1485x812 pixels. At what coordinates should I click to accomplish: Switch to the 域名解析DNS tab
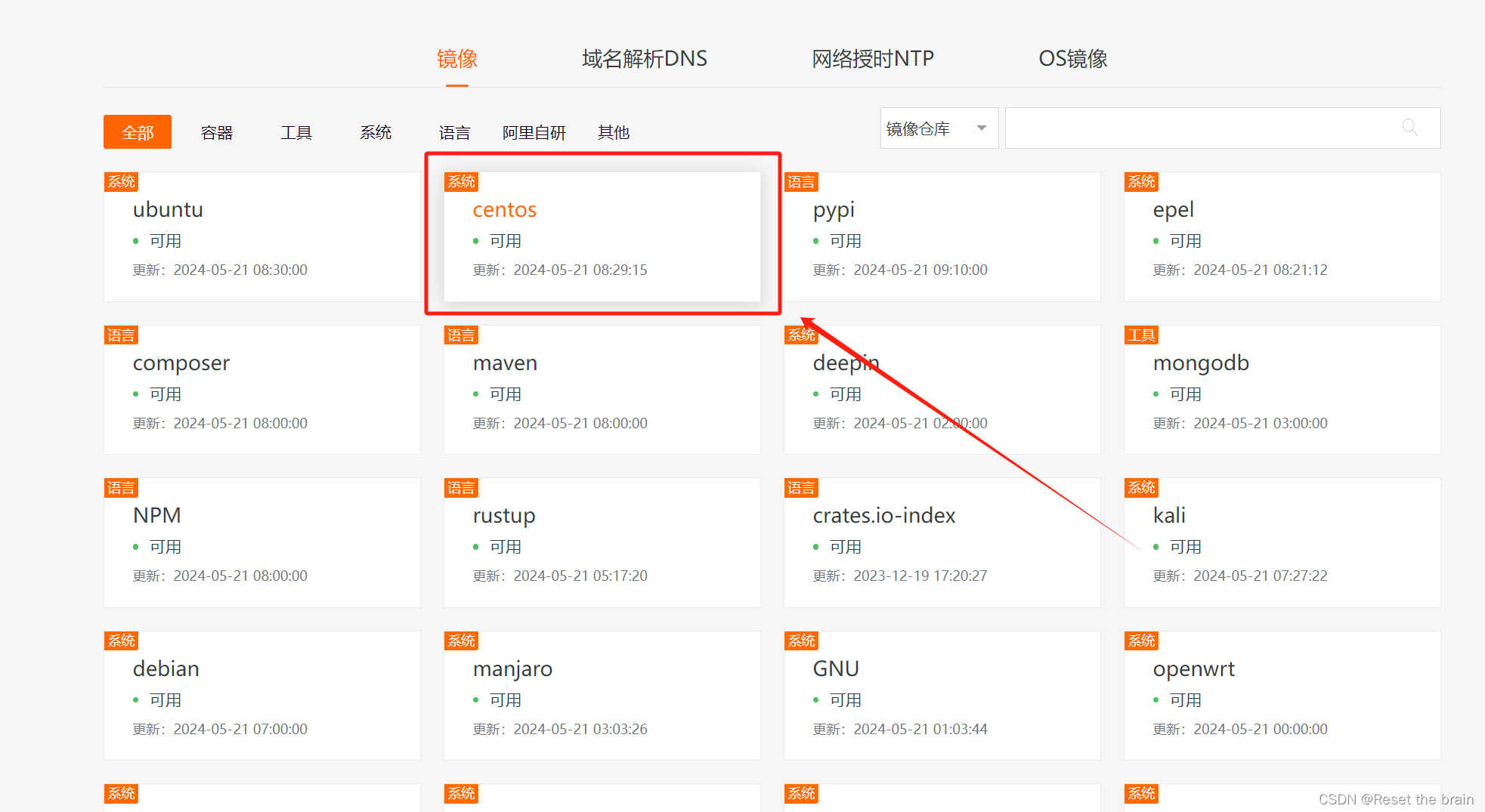645,59
